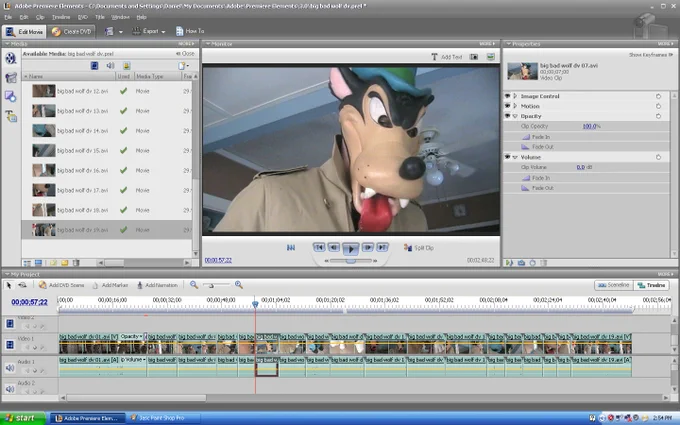Click the Create DVD button

pyautogui.click(x=72, y=31)
